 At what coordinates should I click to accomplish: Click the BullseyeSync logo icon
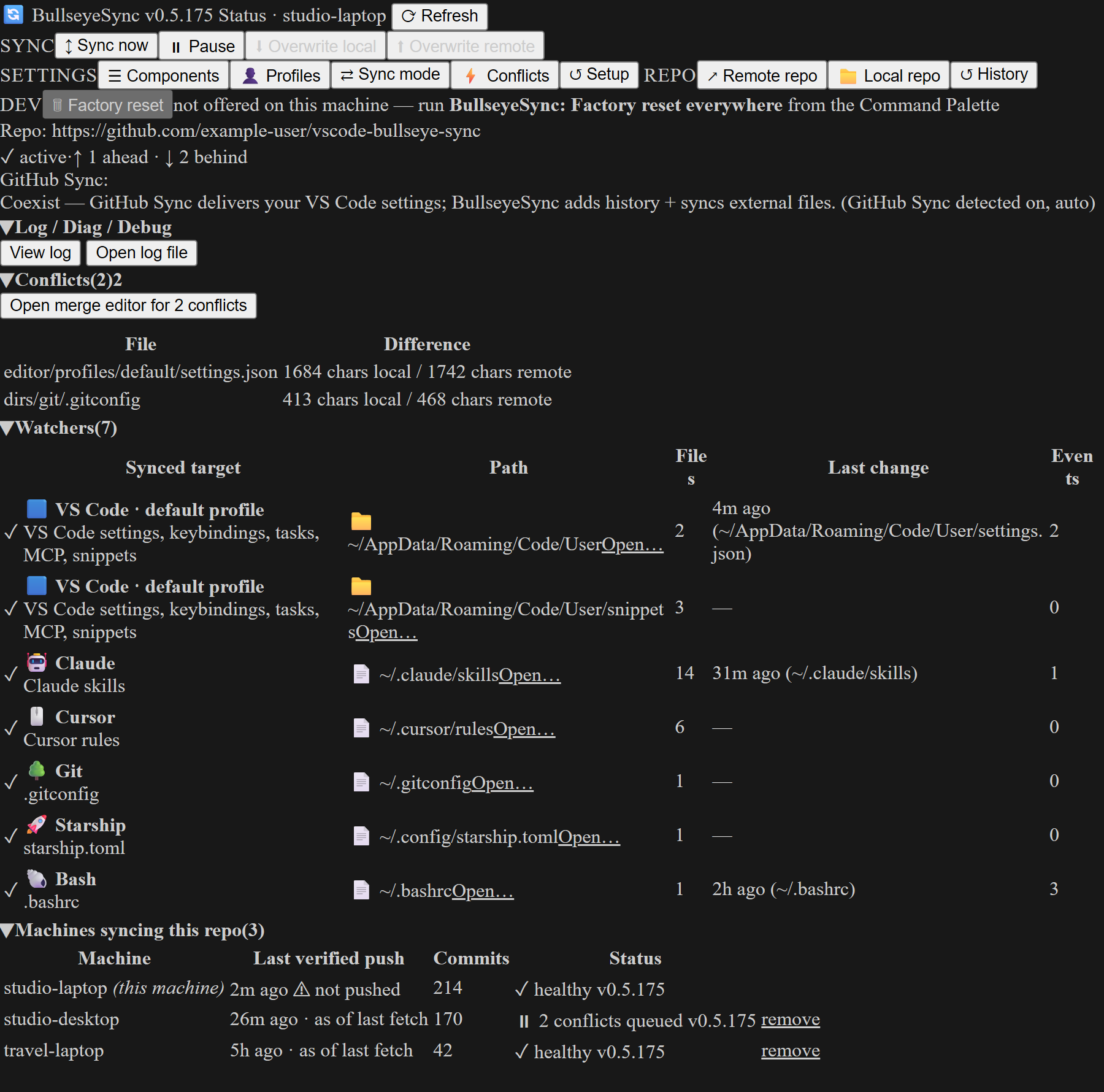point(13,14)
